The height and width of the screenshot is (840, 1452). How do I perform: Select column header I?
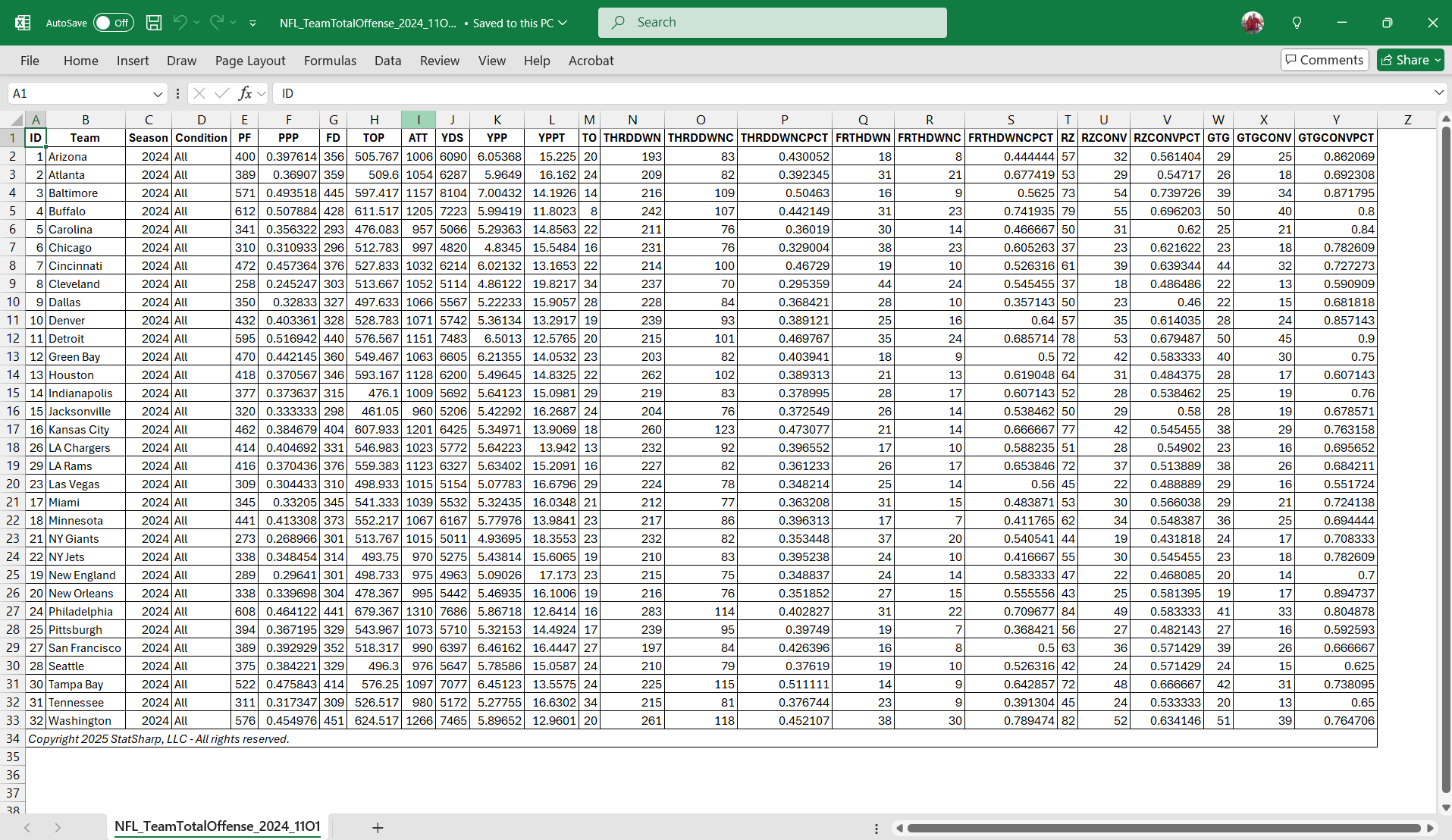(419, 120)
